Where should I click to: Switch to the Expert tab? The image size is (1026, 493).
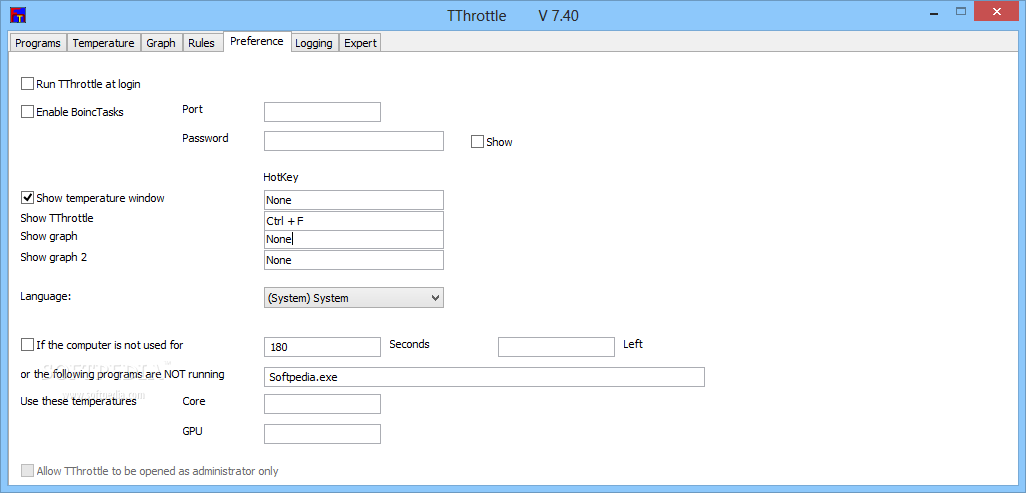pos(360,43)
